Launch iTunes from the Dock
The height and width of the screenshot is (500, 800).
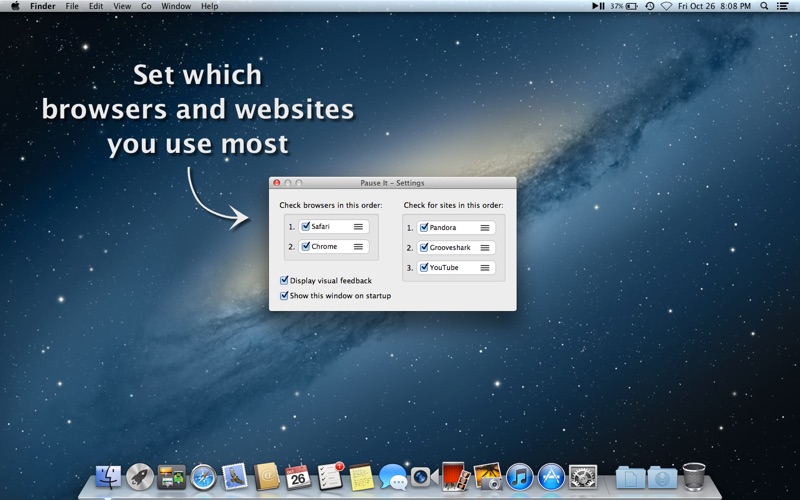pyautogui.click(x=519, y=477)
